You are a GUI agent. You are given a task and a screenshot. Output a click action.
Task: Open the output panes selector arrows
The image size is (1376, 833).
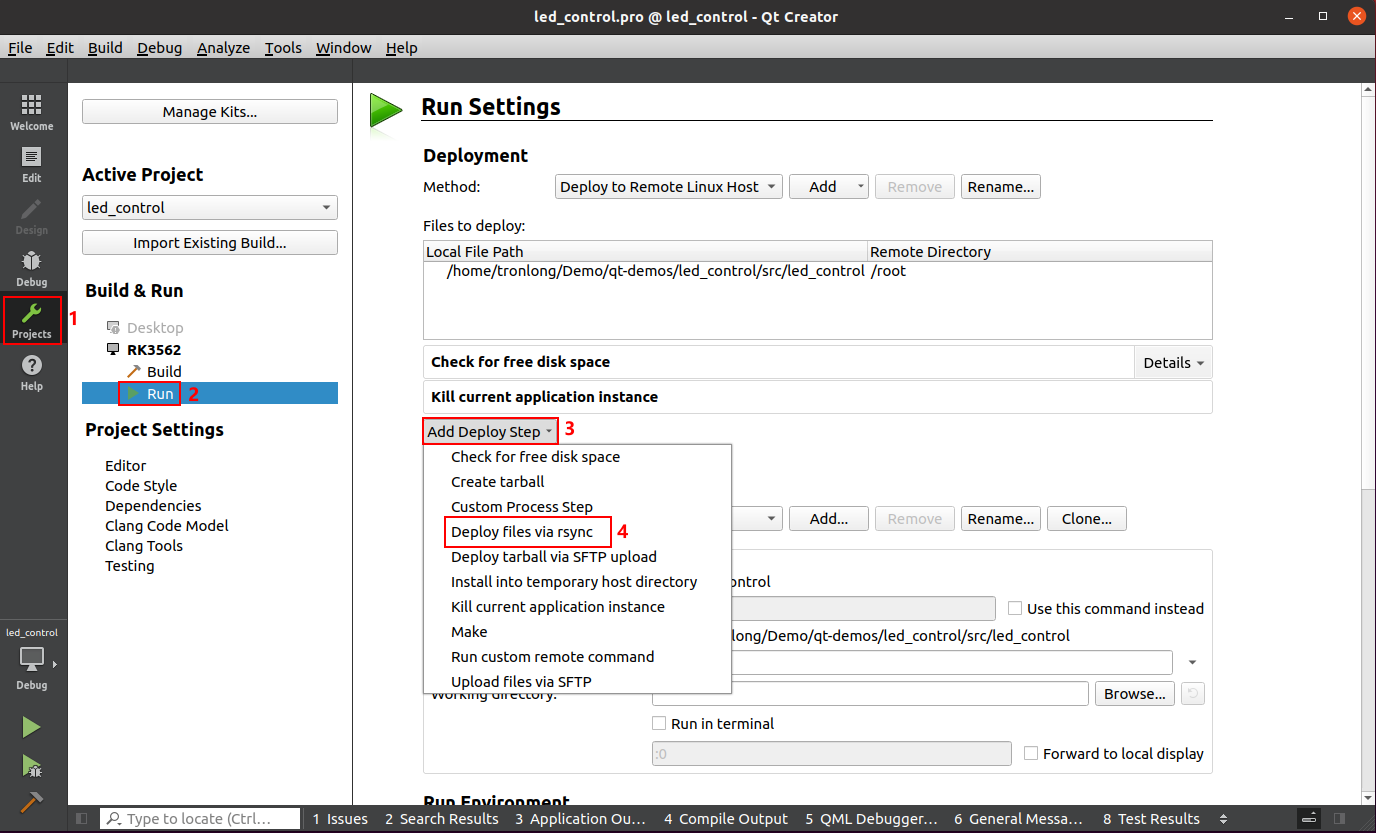click(1225, 819)
